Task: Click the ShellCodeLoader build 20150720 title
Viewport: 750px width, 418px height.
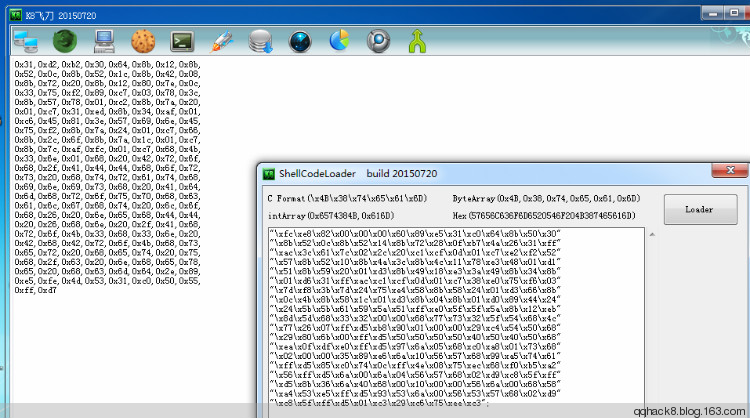Action: [x=358, y=173]
